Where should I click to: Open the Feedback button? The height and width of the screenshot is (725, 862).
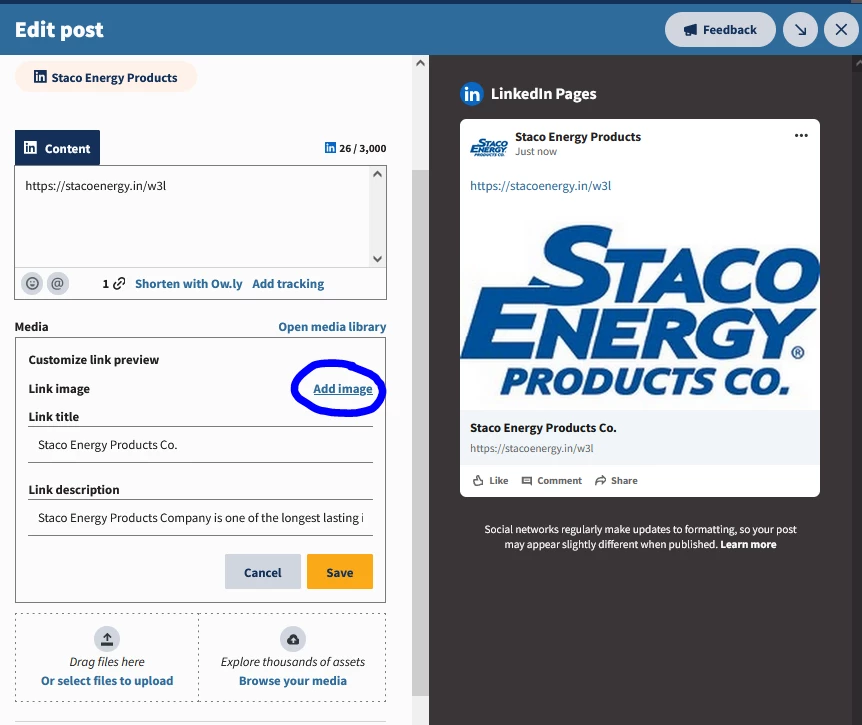[720, 30]
